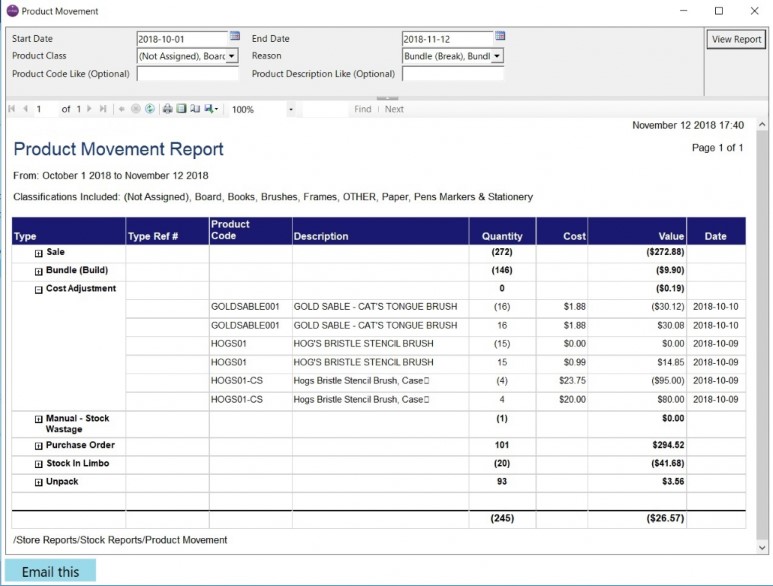Click the Product Code Like input field
The image size is (773, 586).
pos(187,74)
